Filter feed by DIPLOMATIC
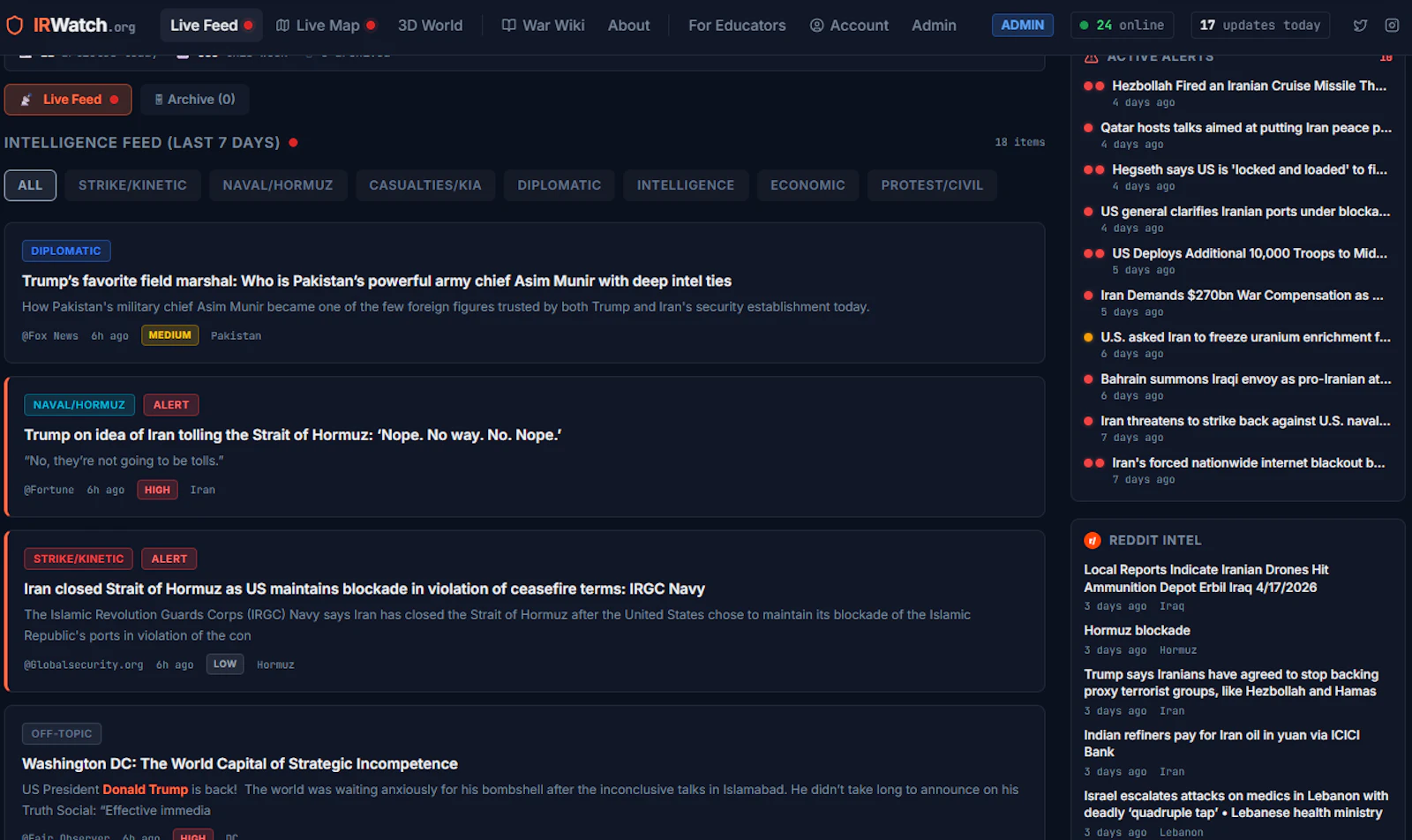This screenshot has width=1412, height=840. coord(560,185)
